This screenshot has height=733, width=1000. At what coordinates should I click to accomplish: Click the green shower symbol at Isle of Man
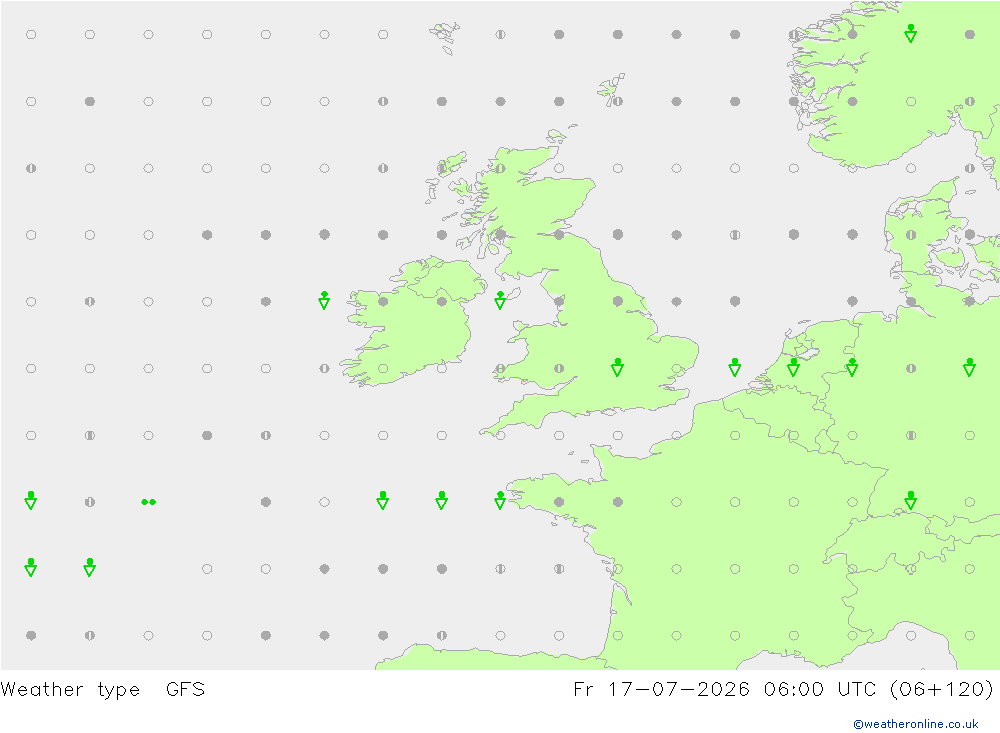(500, 300)
